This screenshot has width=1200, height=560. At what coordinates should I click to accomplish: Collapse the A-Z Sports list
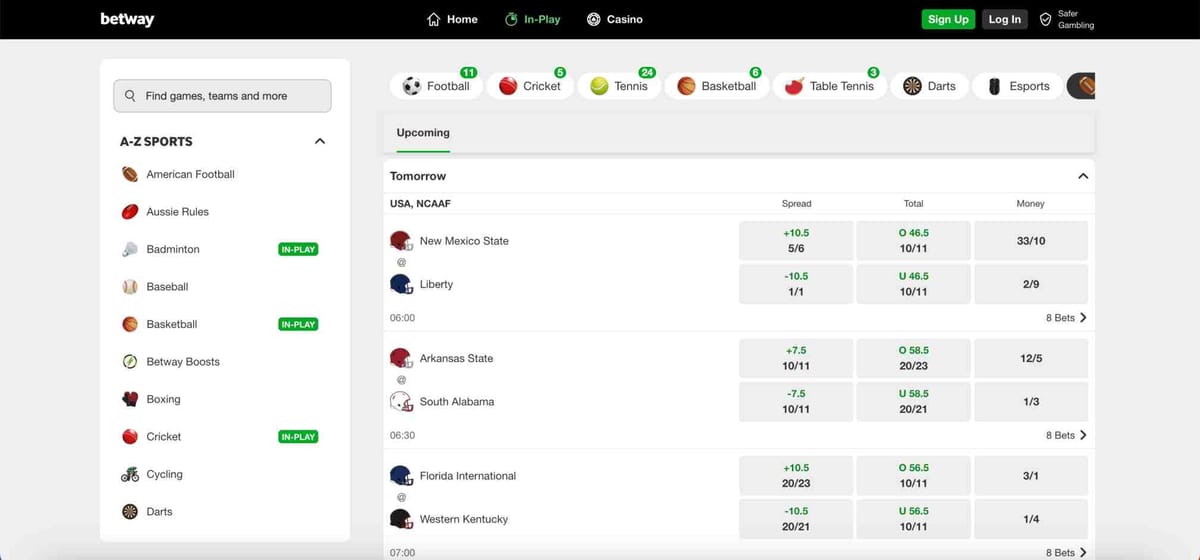coord(320,141)
